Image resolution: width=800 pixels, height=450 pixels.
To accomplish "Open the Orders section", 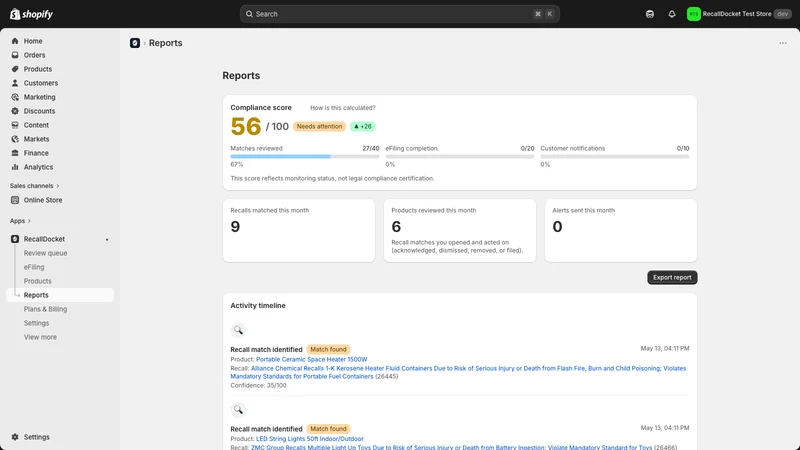I will click(34, 55).
